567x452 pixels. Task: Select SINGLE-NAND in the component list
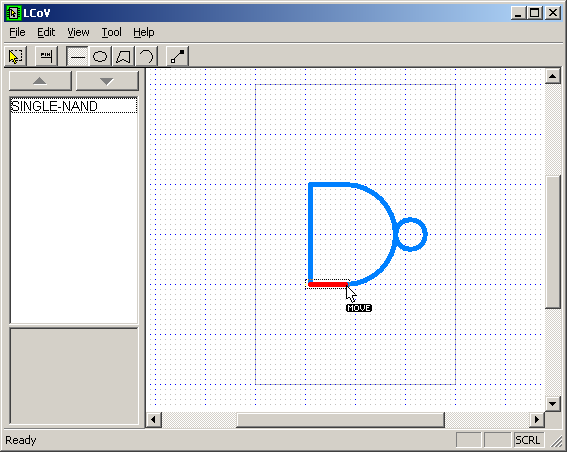coord(74,106)
